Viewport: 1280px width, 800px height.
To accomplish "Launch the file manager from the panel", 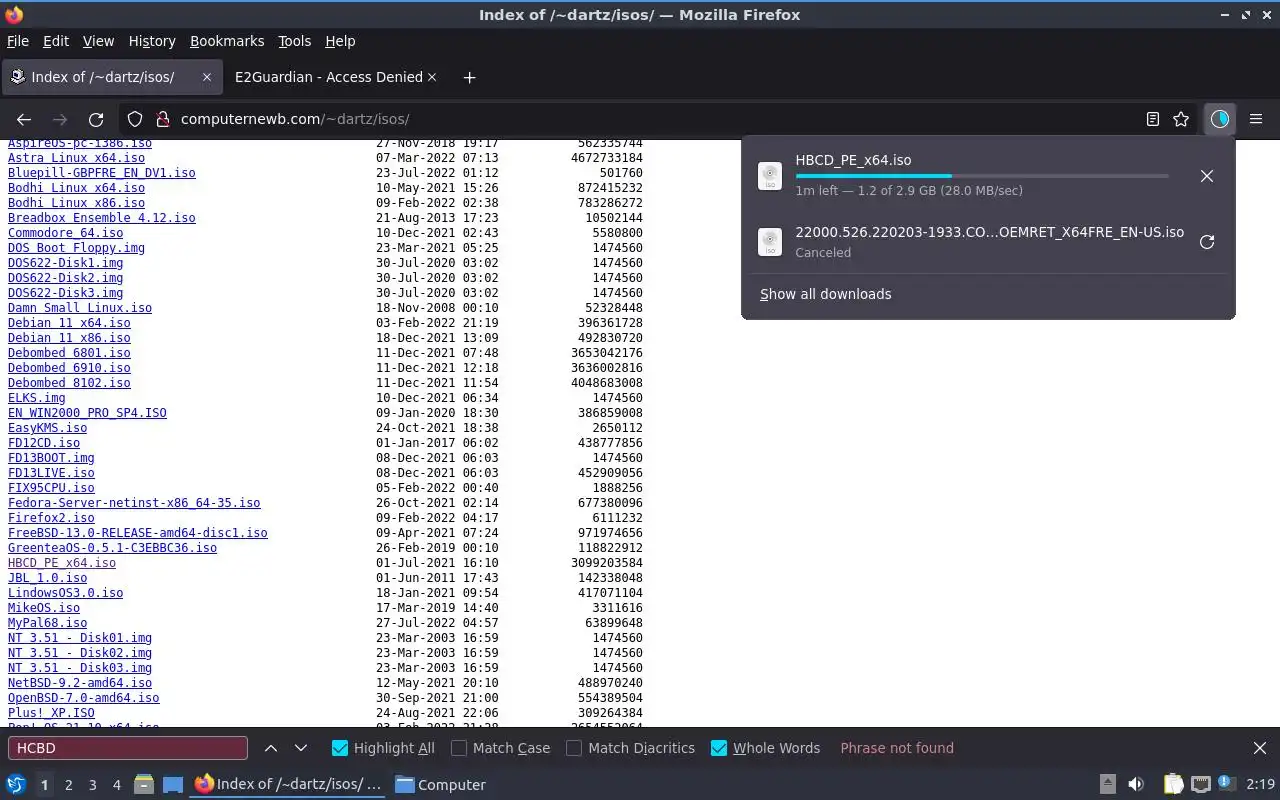I will 143,785.
